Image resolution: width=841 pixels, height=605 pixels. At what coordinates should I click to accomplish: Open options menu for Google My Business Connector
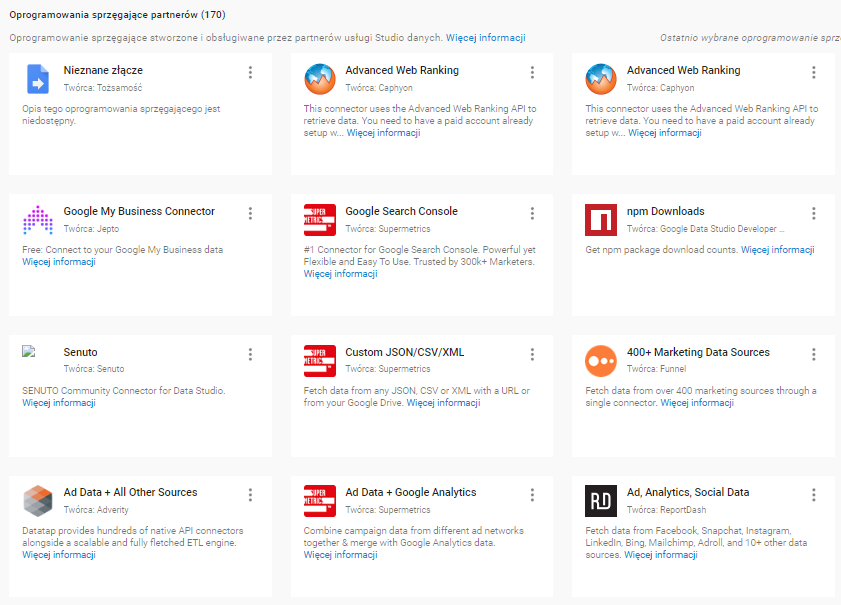coord(250,213)
